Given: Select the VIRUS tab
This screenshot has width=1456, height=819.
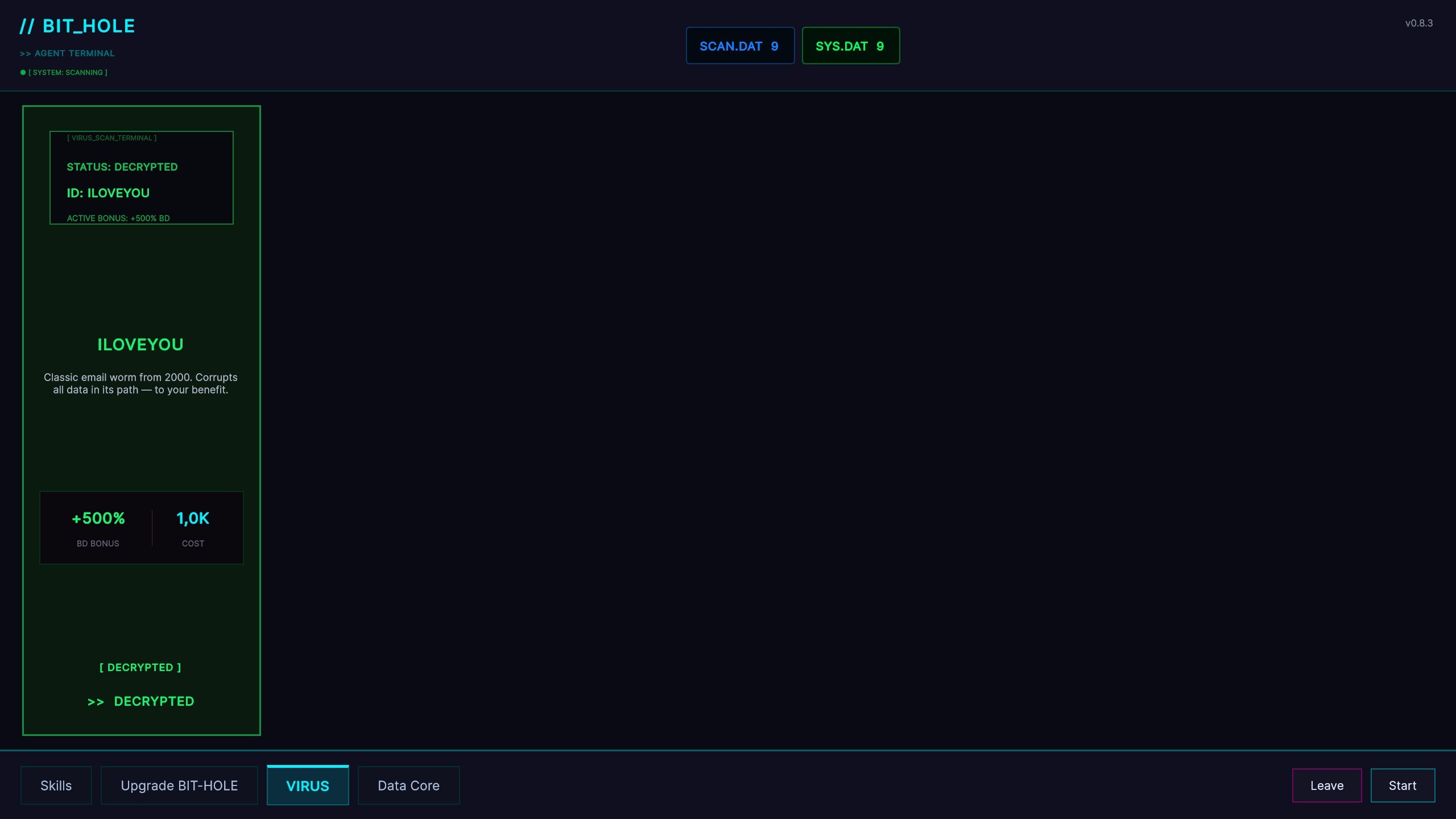Looking at the screenshot, I should (x=308, y=785).
